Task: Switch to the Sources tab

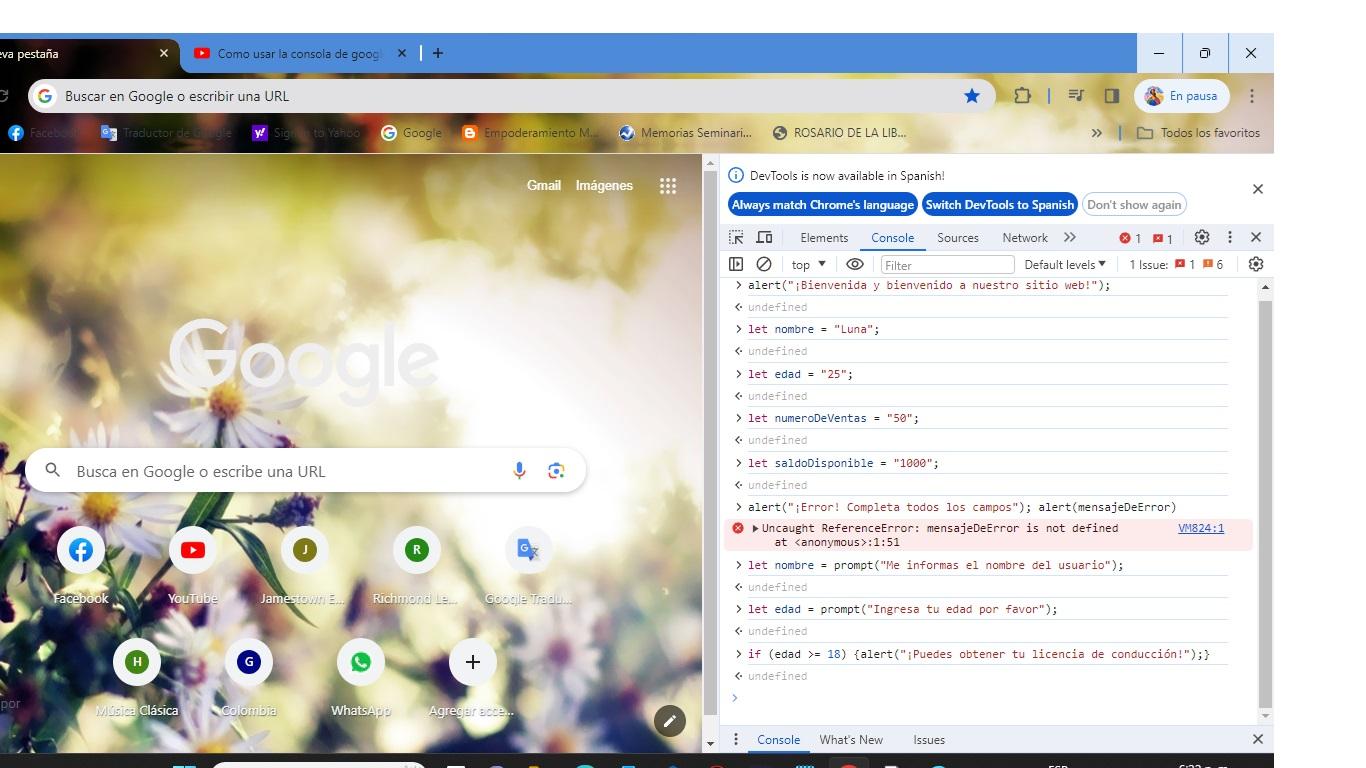Action: [x=958, y=237]
